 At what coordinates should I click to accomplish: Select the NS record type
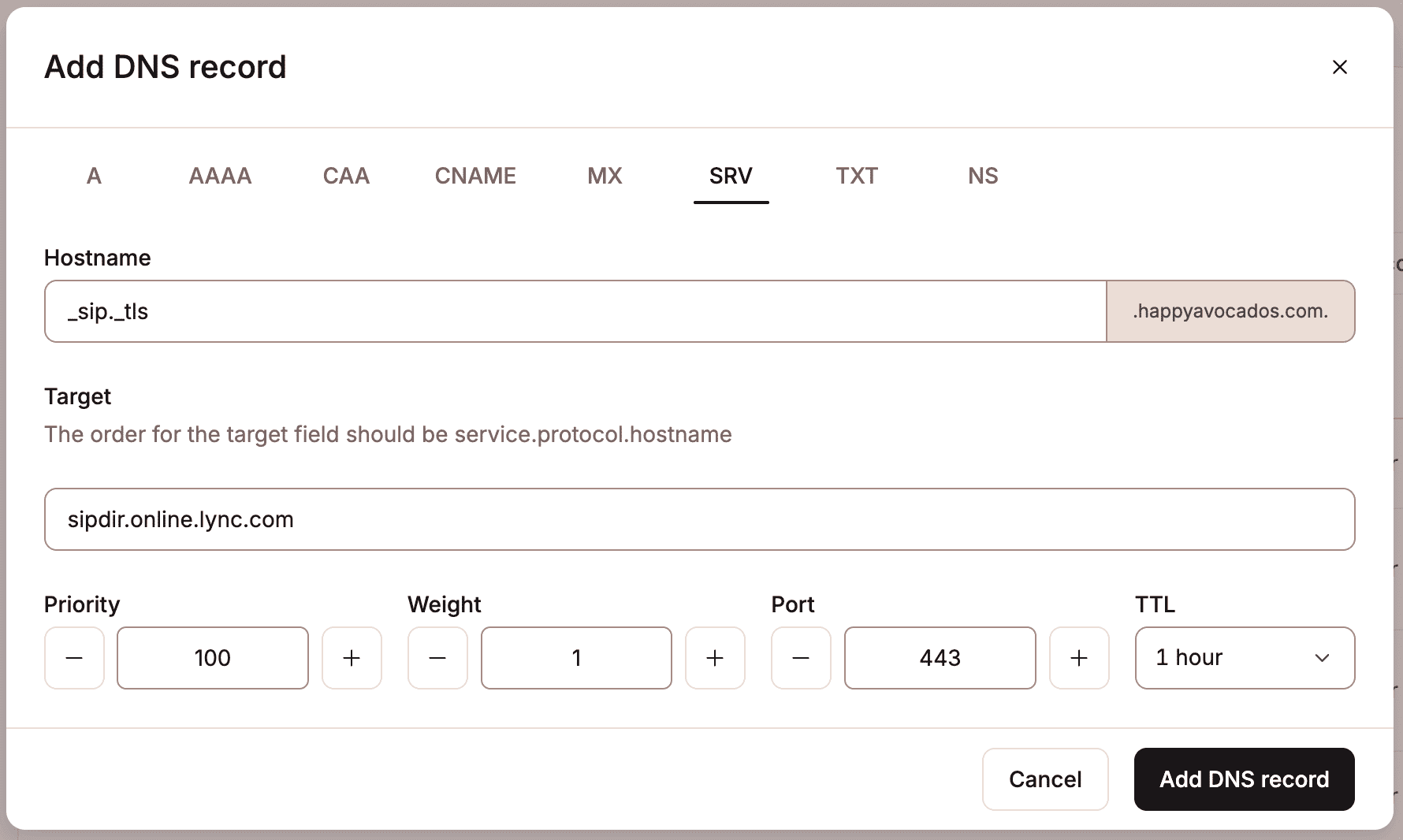tap(982, 176)
